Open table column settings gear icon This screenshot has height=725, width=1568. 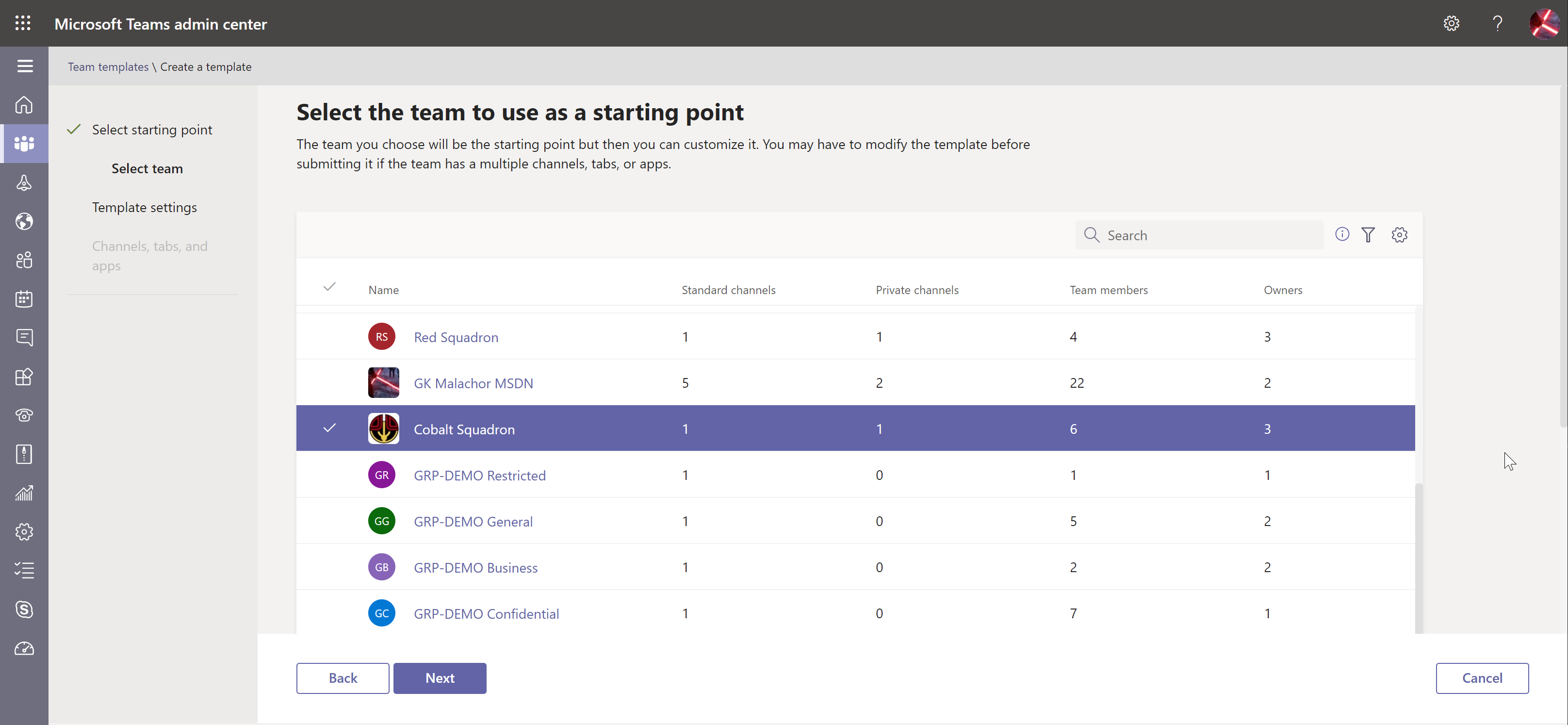pos(1399,235)
